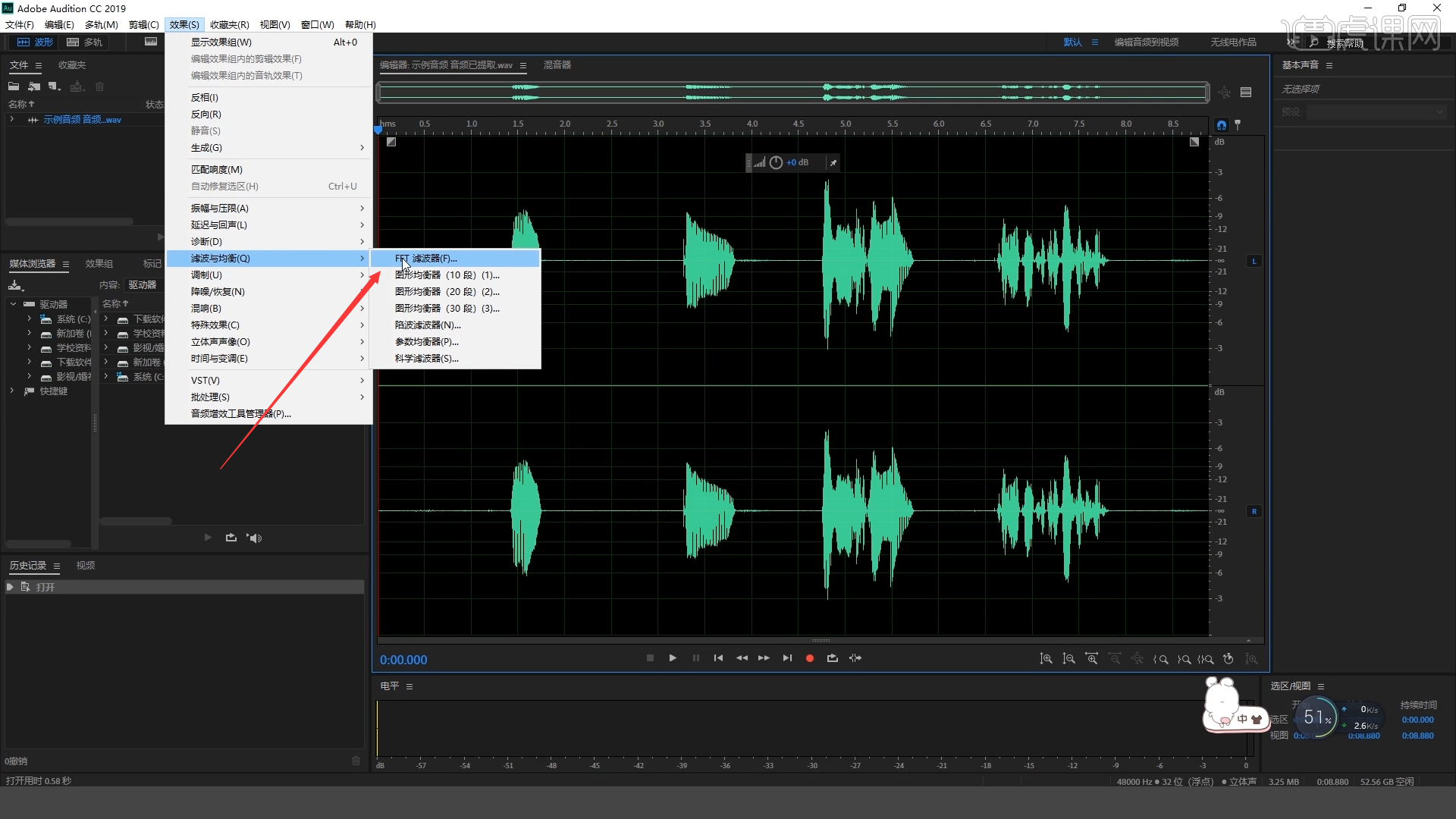The image size is (1456, 819).
Task: Open 基本声音 panel menu
Action: click(1329, 65)
